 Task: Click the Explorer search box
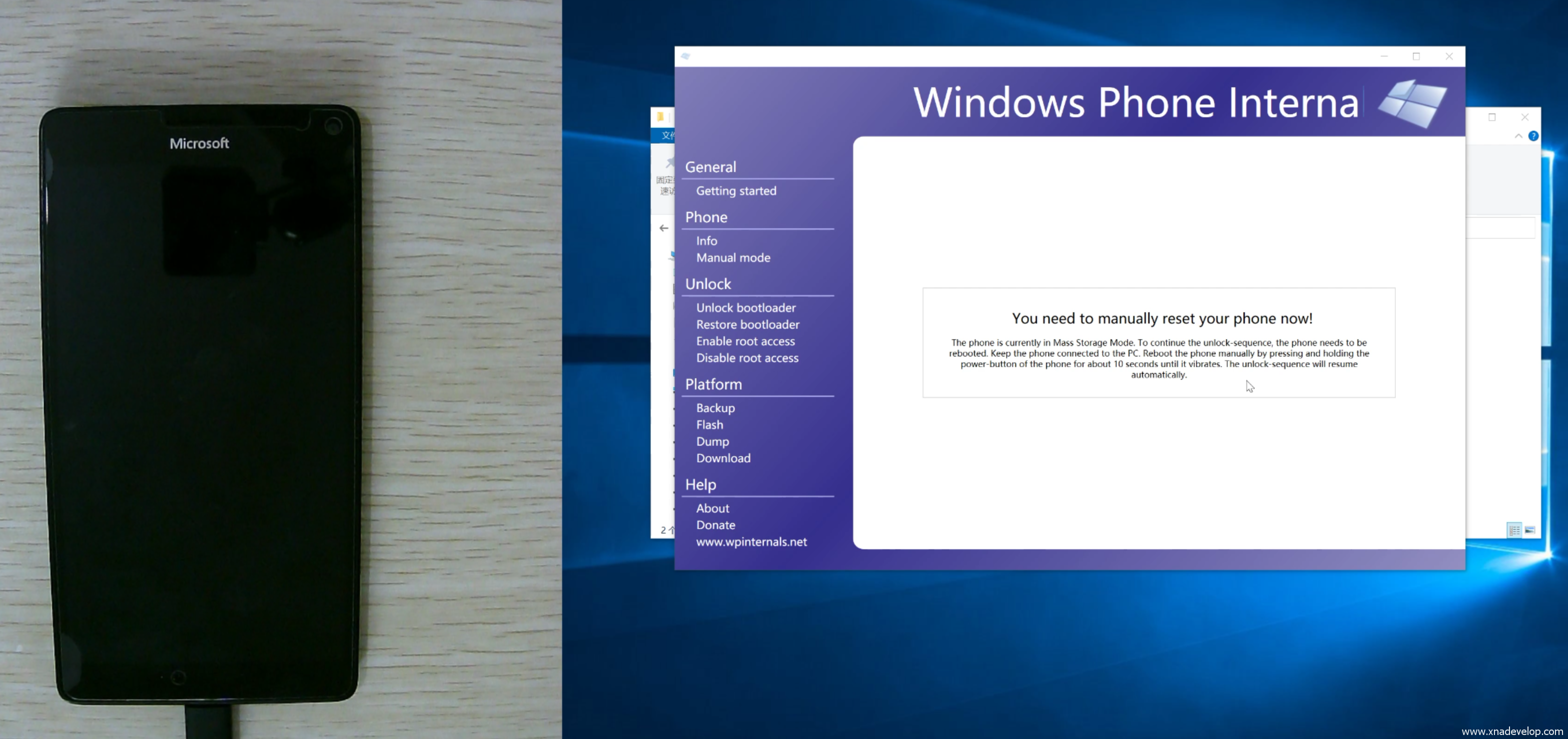[1500, 228]
